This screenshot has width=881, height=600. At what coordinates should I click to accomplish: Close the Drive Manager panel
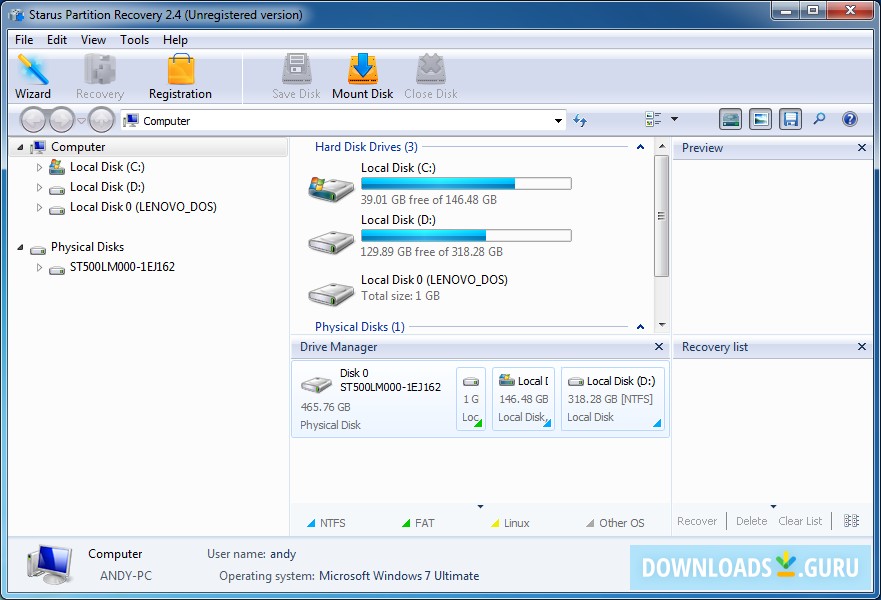(x=659, y=347)
